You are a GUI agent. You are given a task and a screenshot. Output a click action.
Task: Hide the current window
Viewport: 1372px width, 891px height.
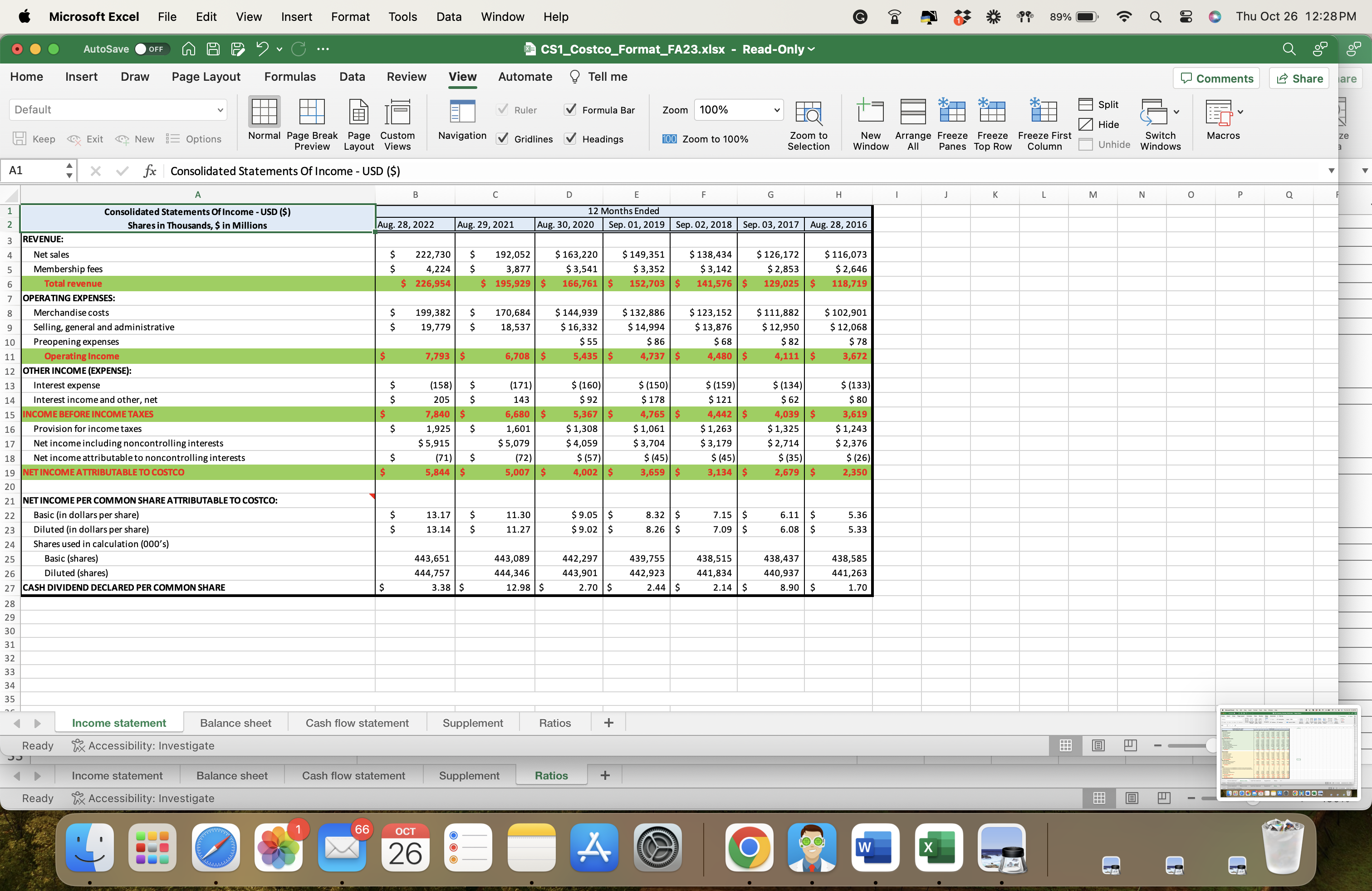point(1099,124)
